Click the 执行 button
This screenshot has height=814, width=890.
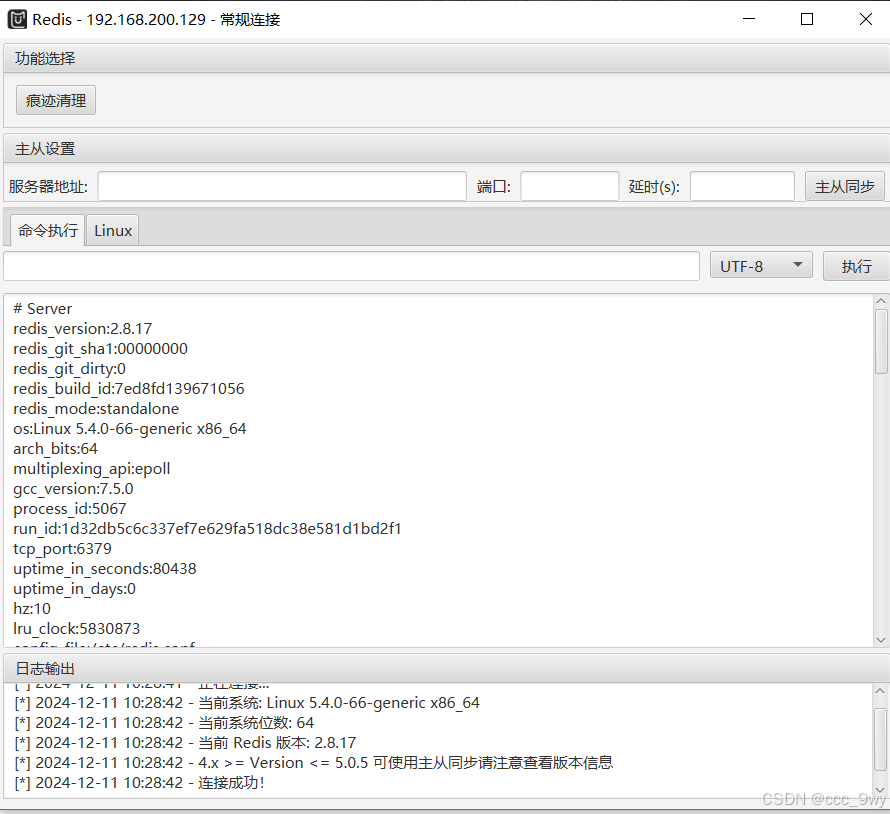click(857, 266)
